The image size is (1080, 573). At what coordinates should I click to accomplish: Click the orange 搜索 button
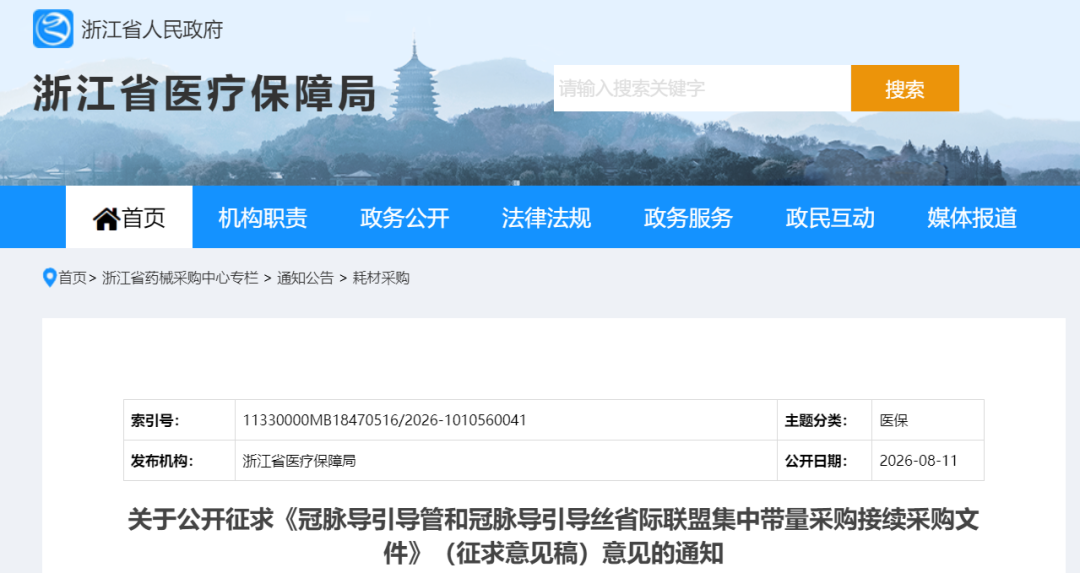[x=904, y=88]
